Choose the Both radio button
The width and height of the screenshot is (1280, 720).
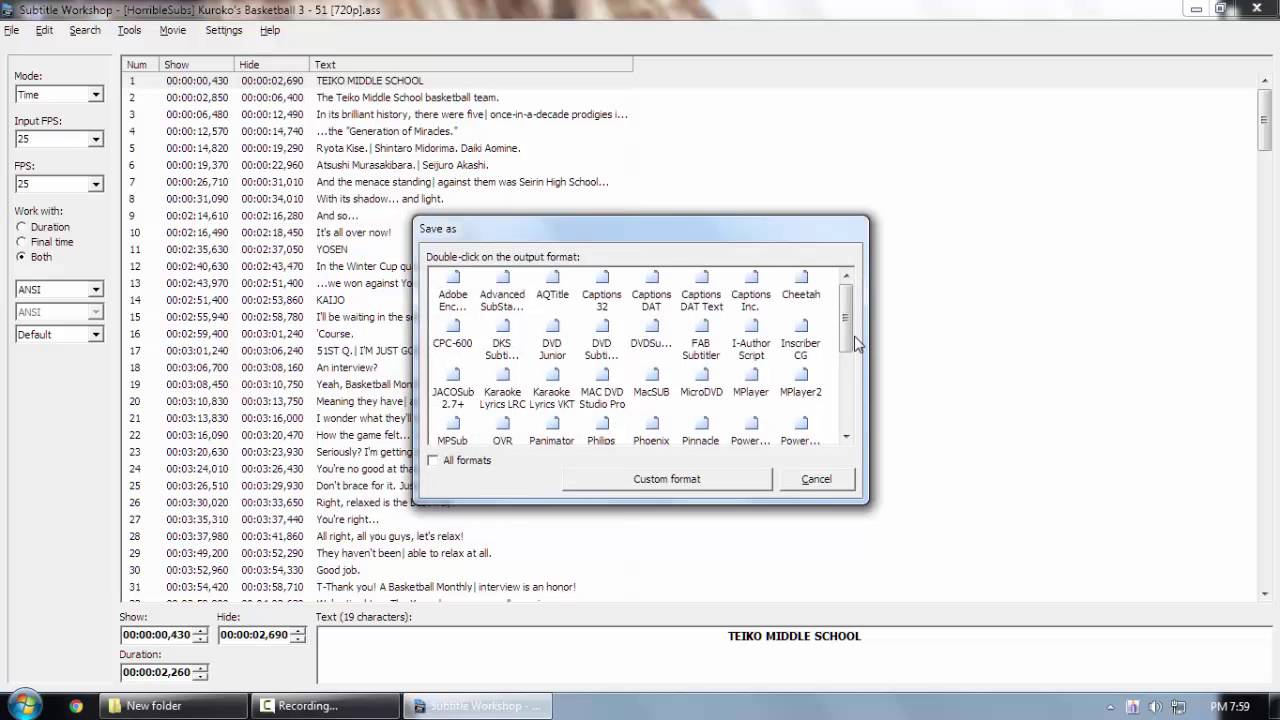pyautogui.click(x=21, y=257)
